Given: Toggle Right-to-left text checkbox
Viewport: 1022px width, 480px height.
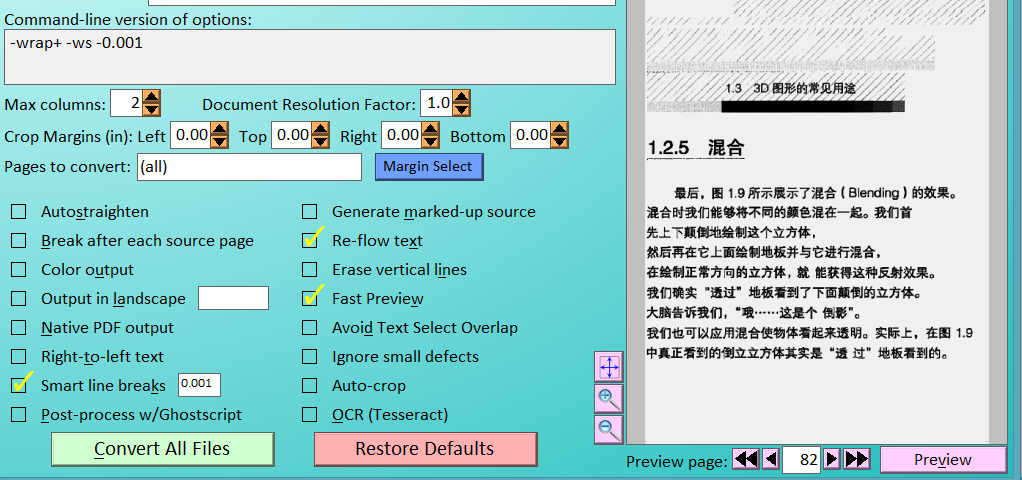Looking at the screenshot, I should coord(19,357).
